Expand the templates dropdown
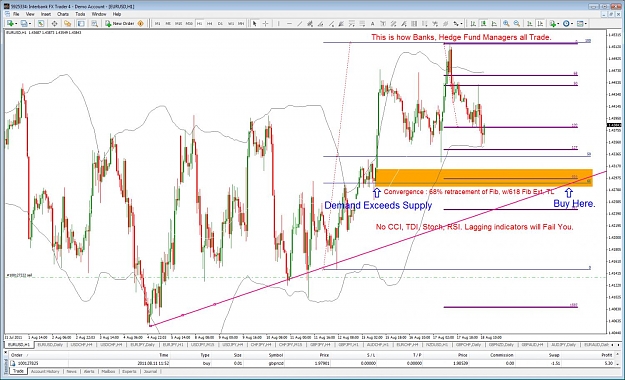 click(586, 24)
